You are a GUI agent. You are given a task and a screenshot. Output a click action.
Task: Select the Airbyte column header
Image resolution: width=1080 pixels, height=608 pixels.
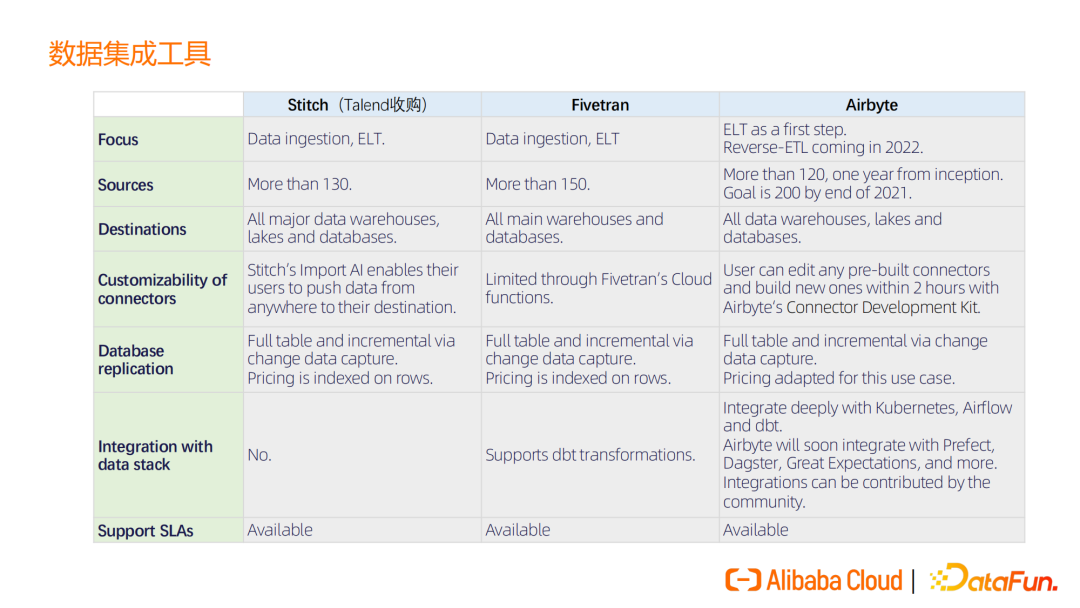pos(871,105)
